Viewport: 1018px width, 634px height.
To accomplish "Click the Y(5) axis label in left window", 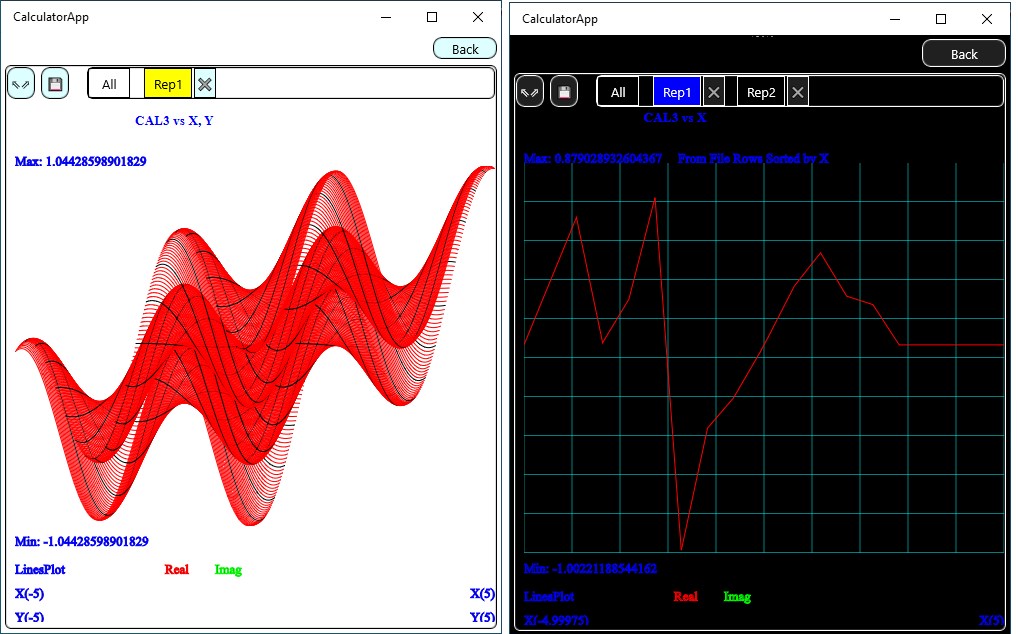I will pyautogui.click(x=482, y=616).
